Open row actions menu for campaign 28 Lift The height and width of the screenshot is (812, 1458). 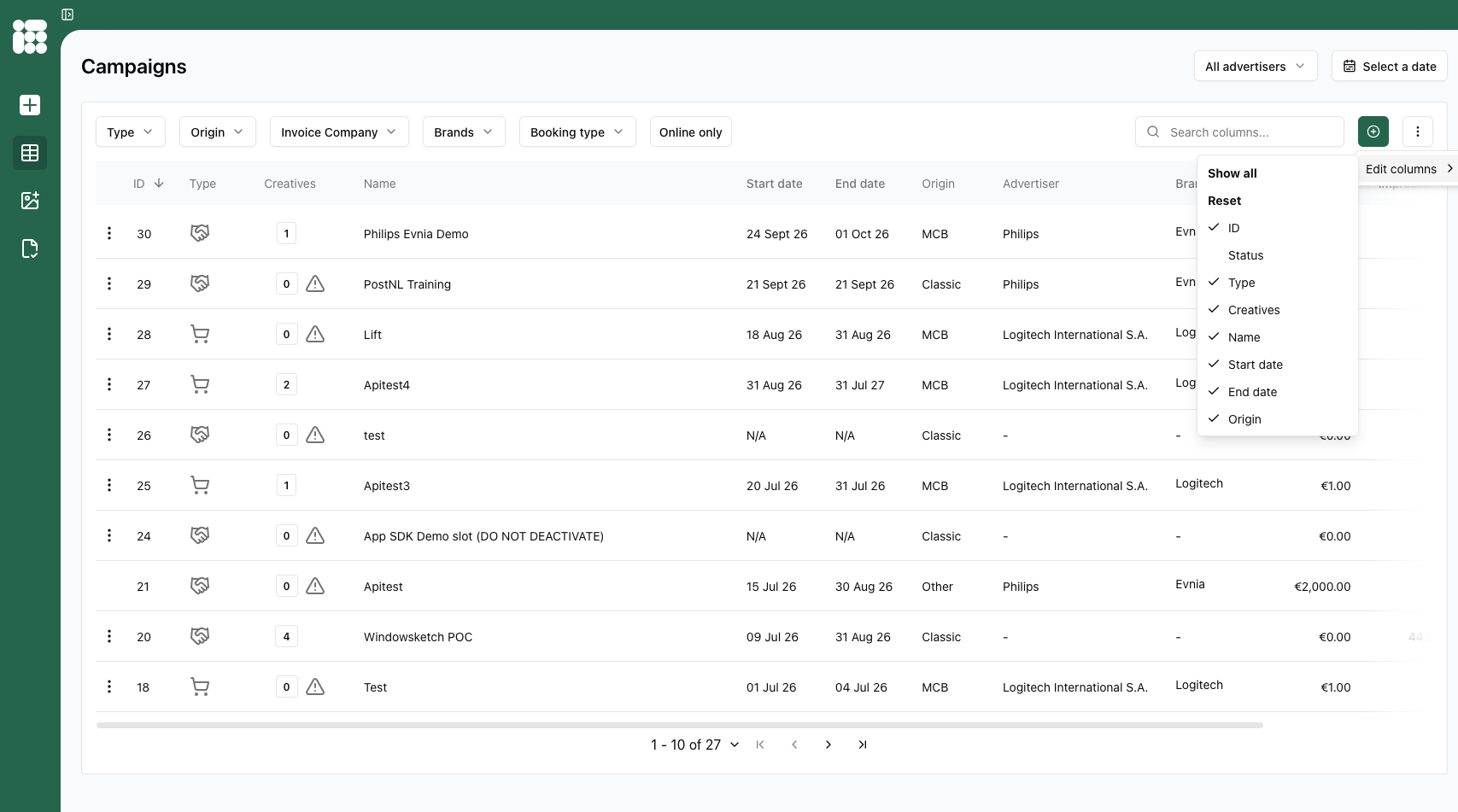pos(109,334)
